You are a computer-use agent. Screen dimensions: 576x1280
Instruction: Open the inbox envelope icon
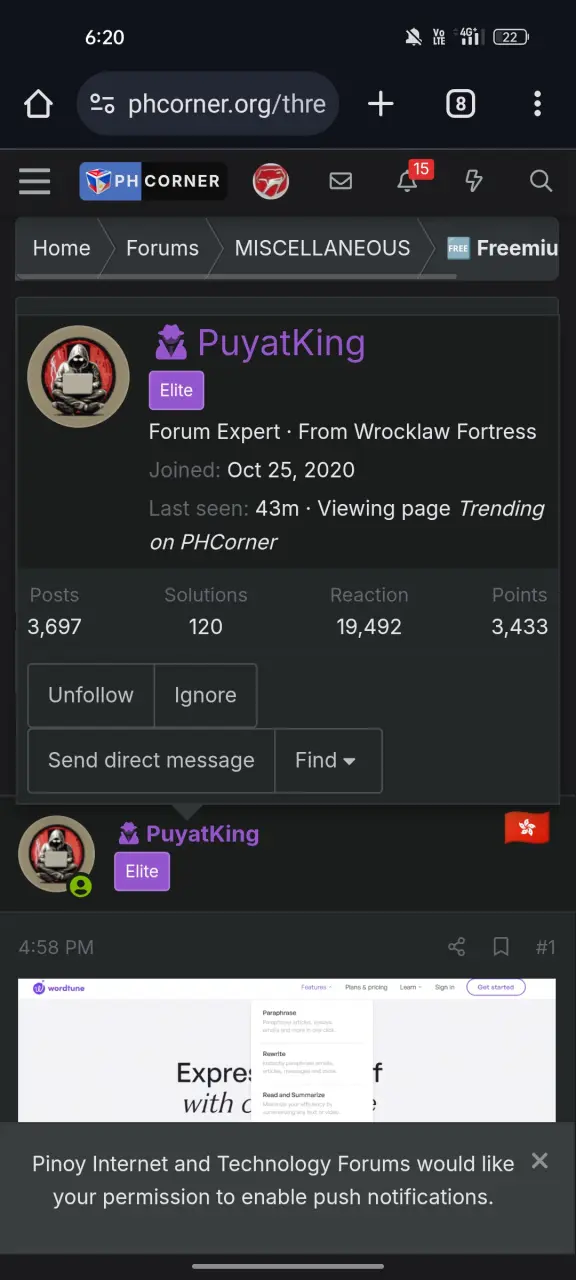[341, 181]
